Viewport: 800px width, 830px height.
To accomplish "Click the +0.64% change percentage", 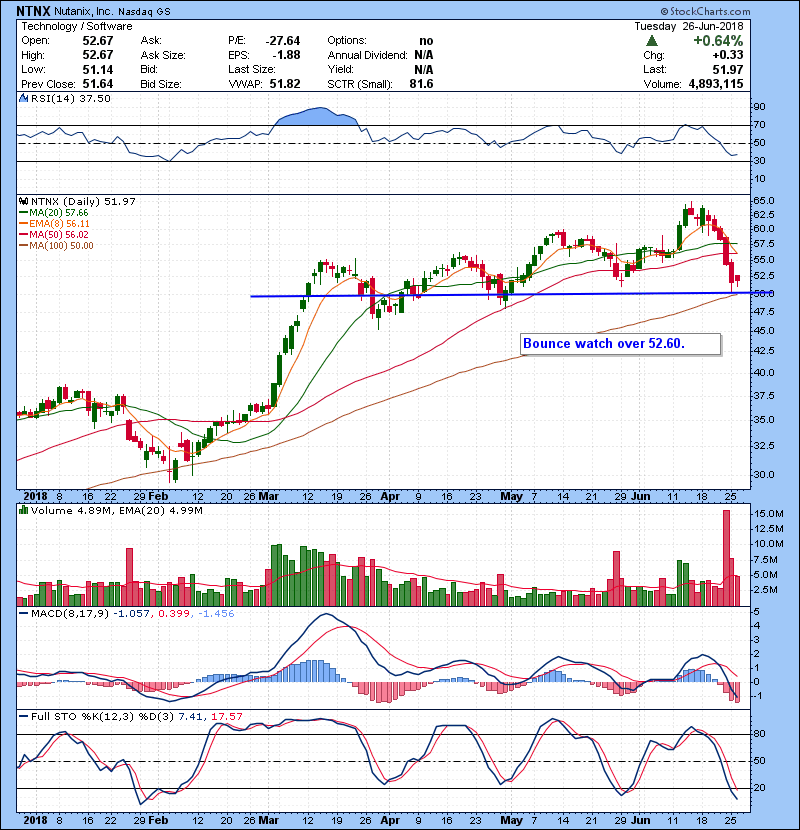I will pyautogui.click(x=718, y=41).
